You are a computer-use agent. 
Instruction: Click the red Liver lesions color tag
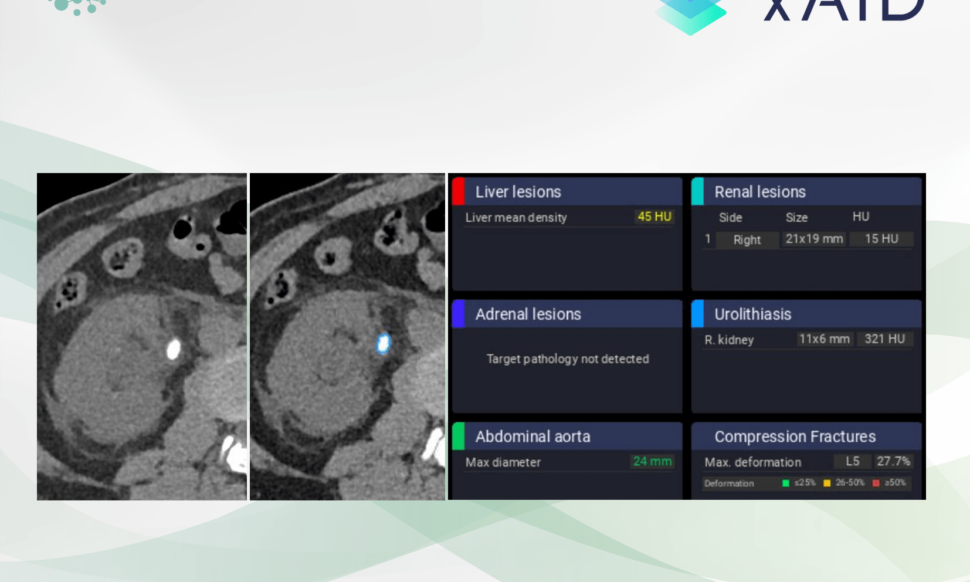coord(458,191)
